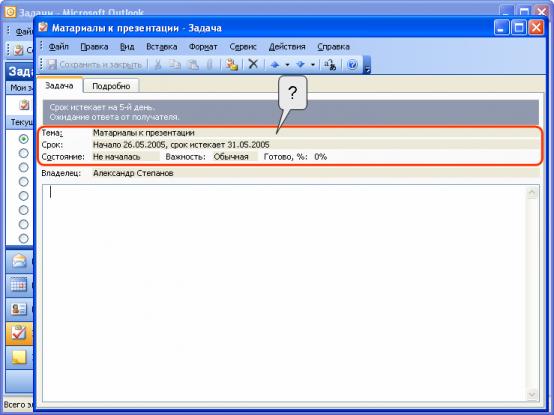This screenshot has height=415, width=554.
Task: Open Calendar in Outlook navigation pane
Action: 19,285
